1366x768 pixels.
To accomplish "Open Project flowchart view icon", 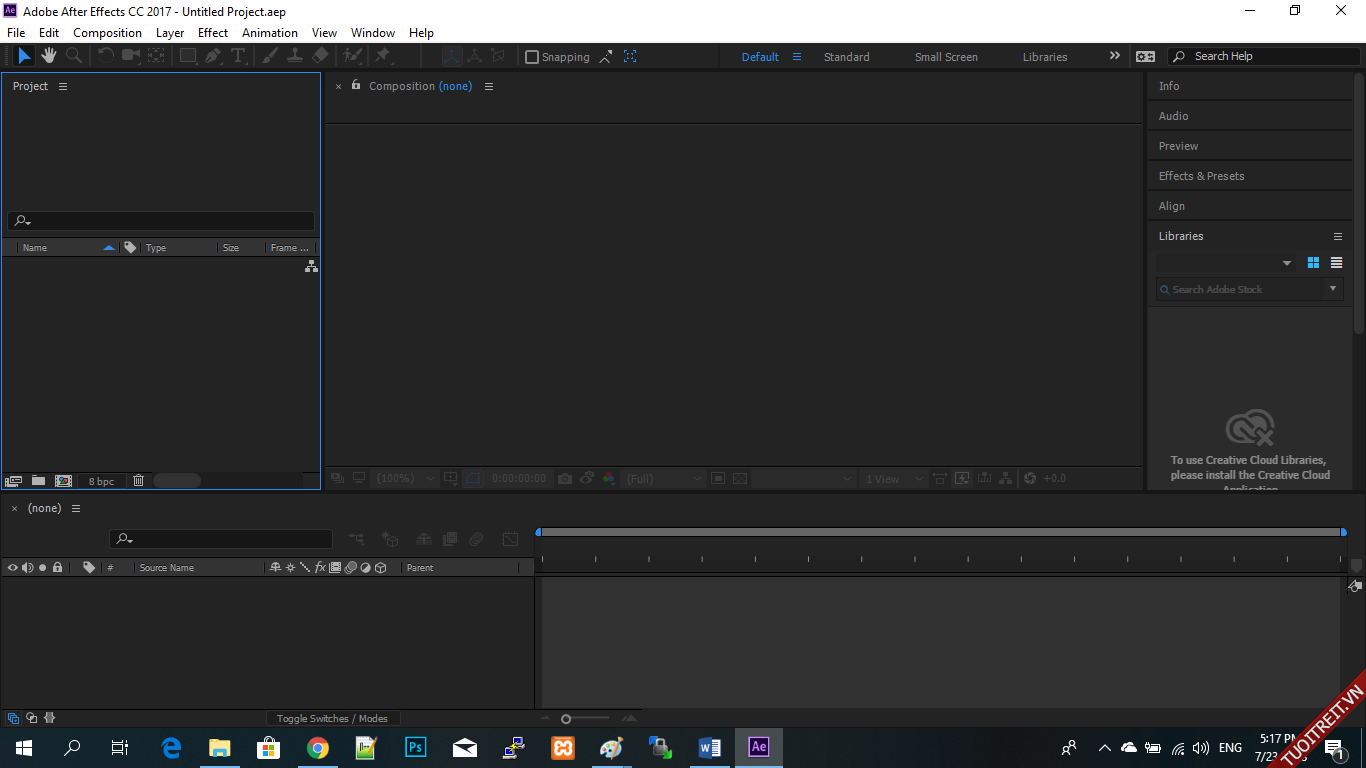I will pyautogui.click(x=311, y=266).
